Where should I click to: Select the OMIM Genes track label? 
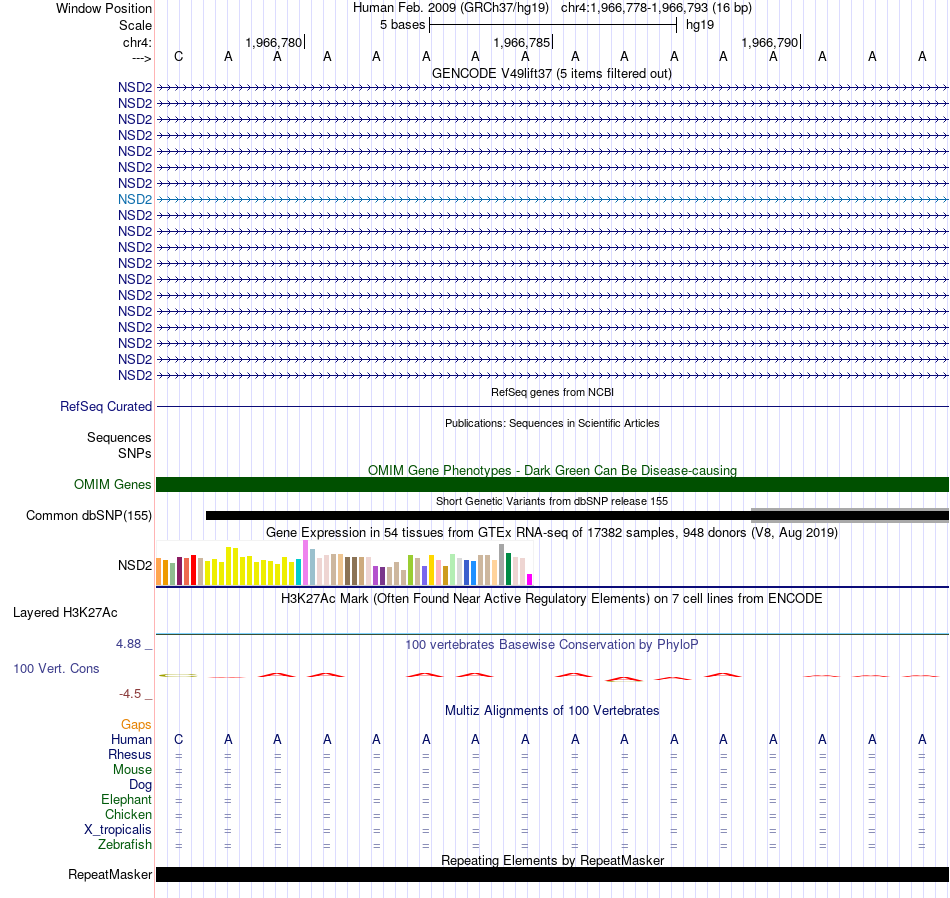[112, 484]
